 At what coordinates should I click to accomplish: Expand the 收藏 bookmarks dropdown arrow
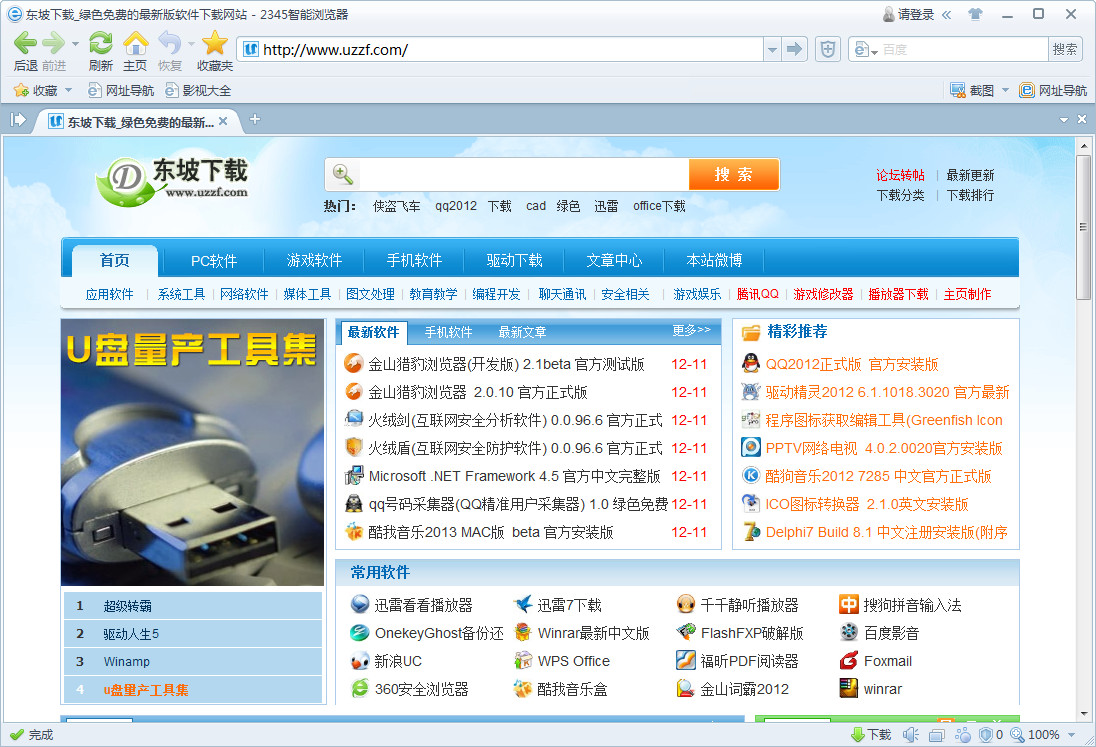tap(69, 90)
